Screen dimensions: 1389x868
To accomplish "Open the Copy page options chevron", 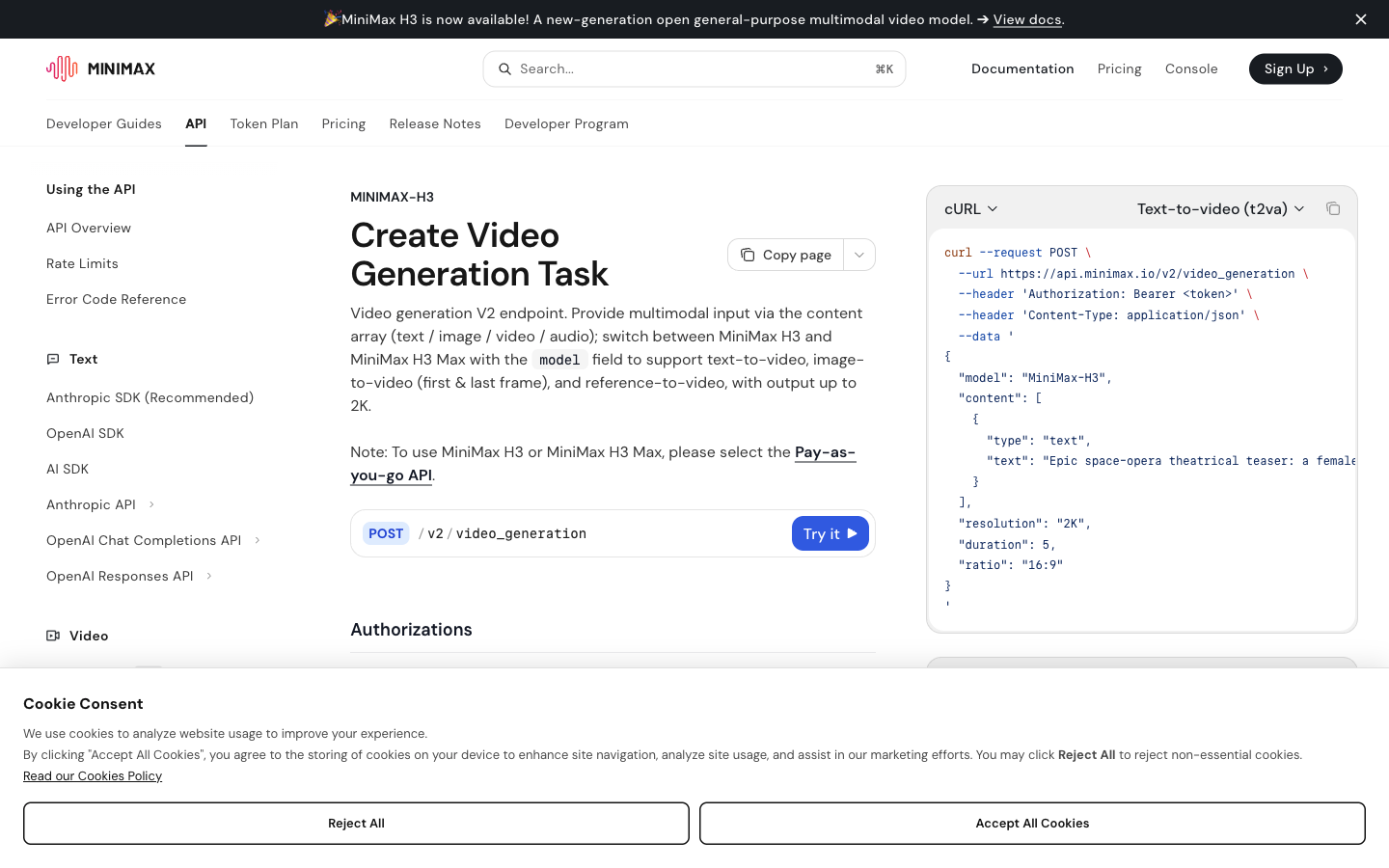I will [859, 255].
